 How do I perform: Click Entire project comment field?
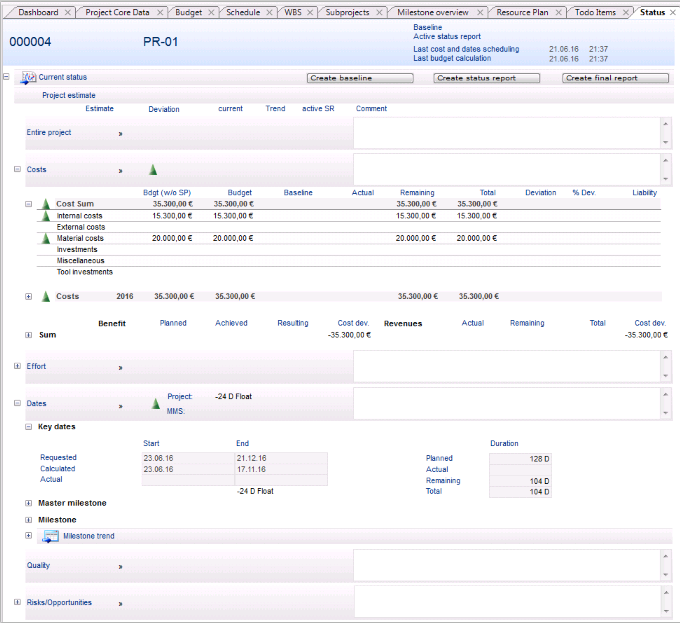(507, 133)
